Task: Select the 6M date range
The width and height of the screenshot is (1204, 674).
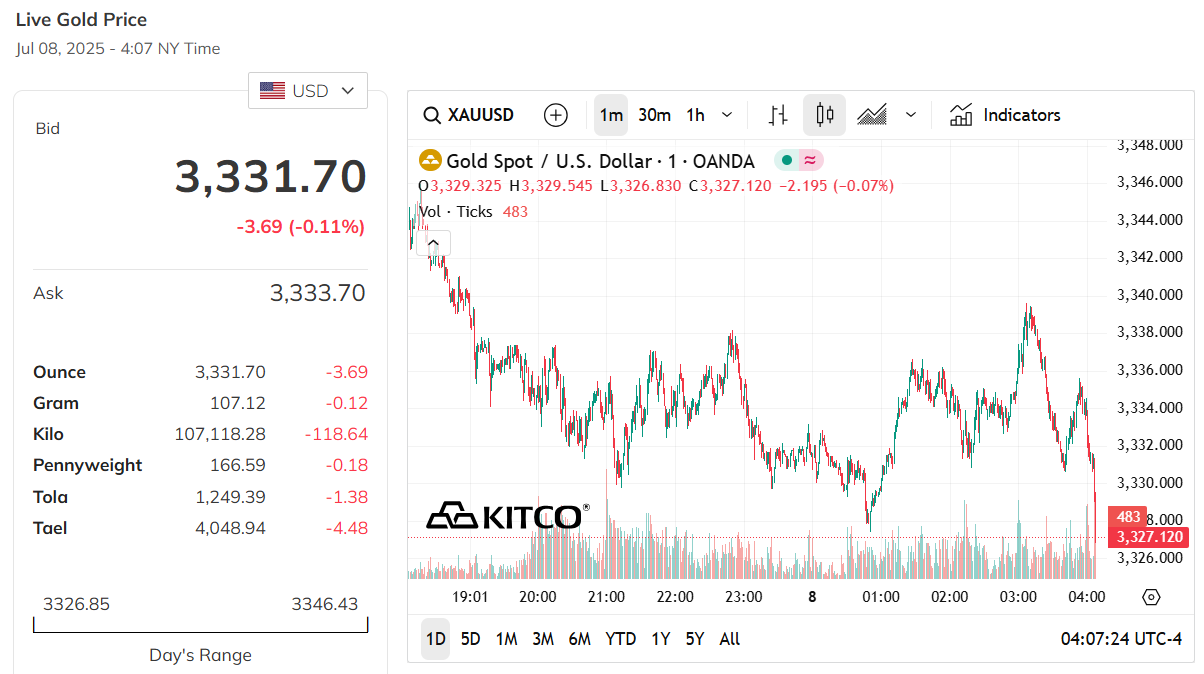Action: (579, 639)
